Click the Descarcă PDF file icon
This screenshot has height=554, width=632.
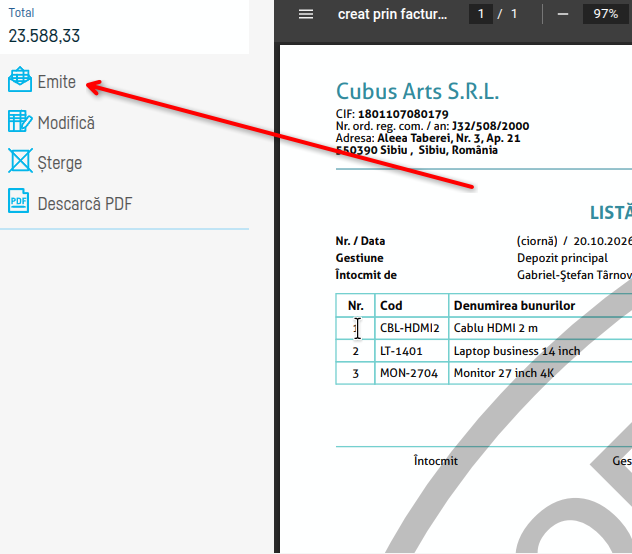(x=19, y=201)
